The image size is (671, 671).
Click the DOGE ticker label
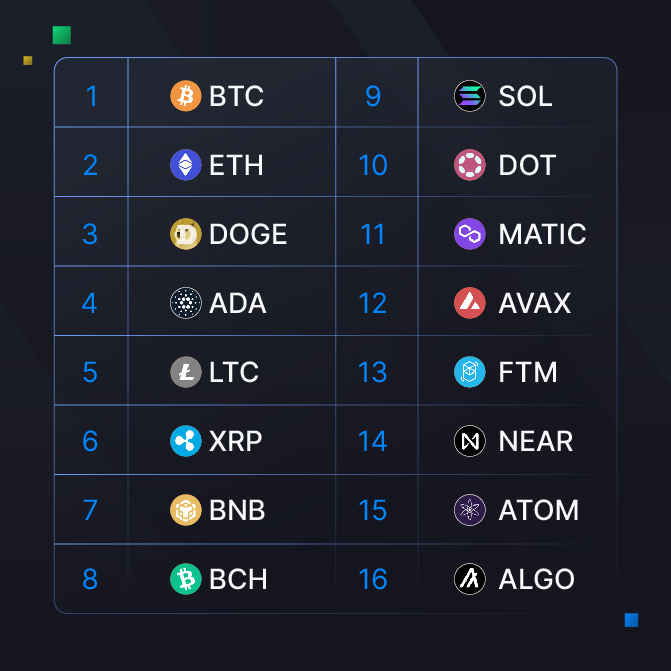click(248, 234)
